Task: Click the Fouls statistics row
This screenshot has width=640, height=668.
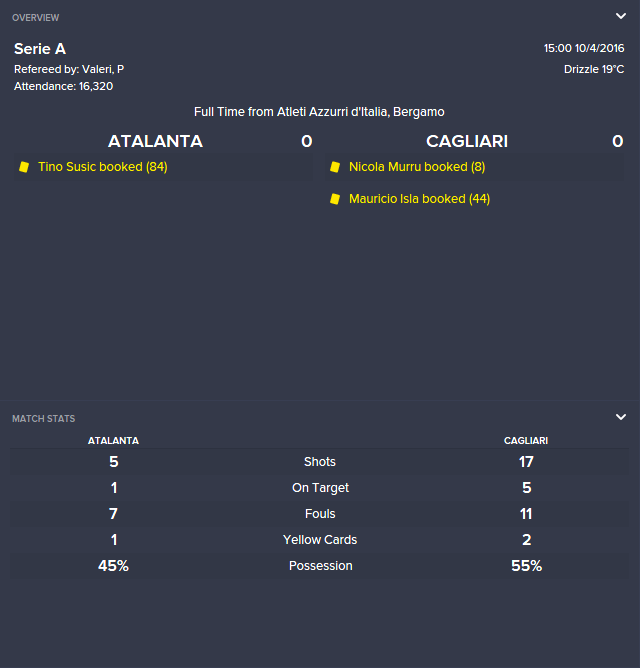Action: click(320, 514)
